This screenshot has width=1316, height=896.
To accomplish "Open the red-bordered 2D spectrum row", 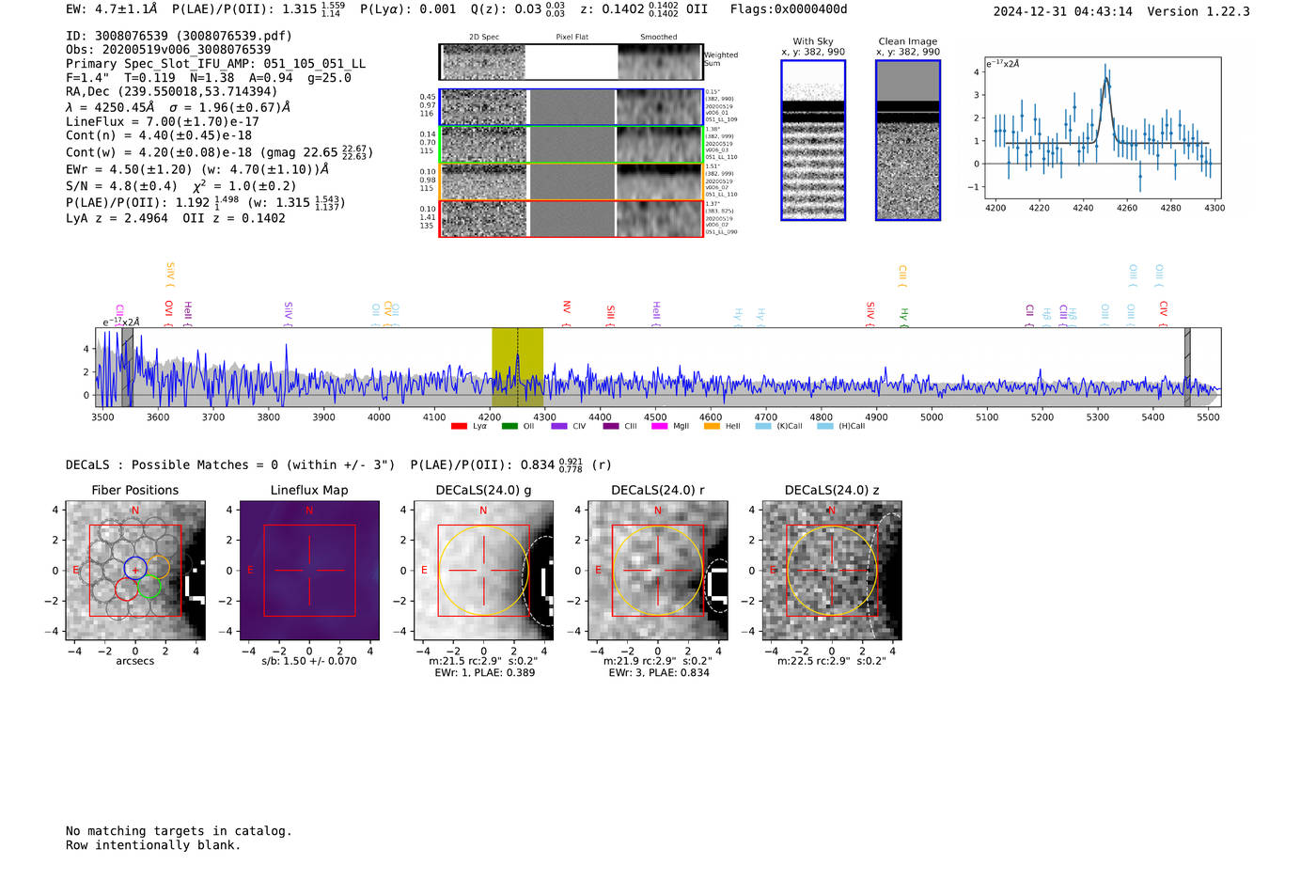I will coord(571,219).
